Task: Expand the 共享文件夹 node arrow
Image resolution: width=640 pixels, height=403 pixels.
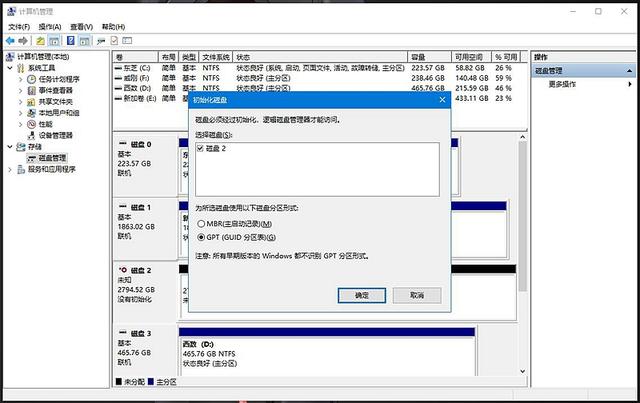Action: pos(20,102)
